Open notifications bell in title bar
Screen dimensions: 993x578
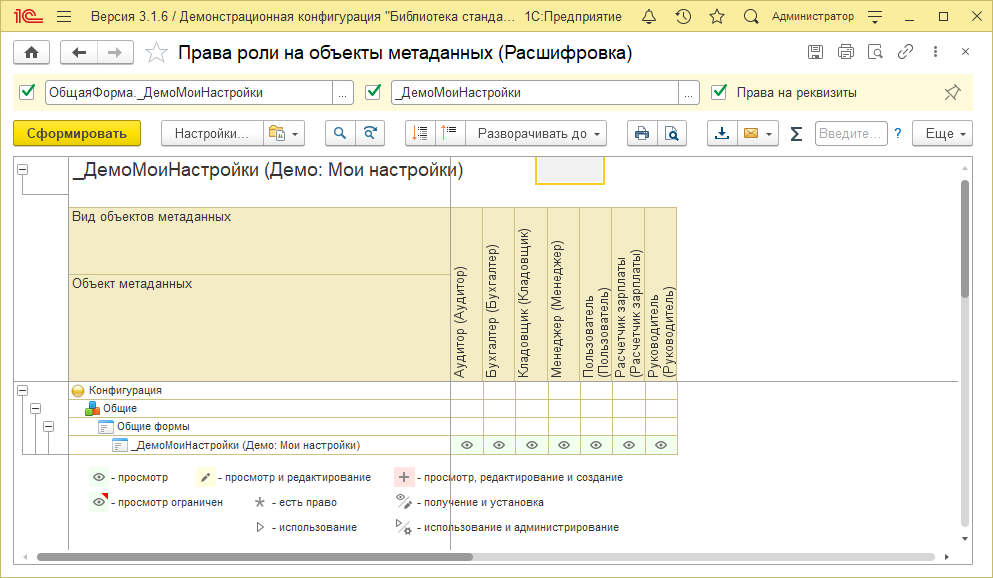pos(649,17)
